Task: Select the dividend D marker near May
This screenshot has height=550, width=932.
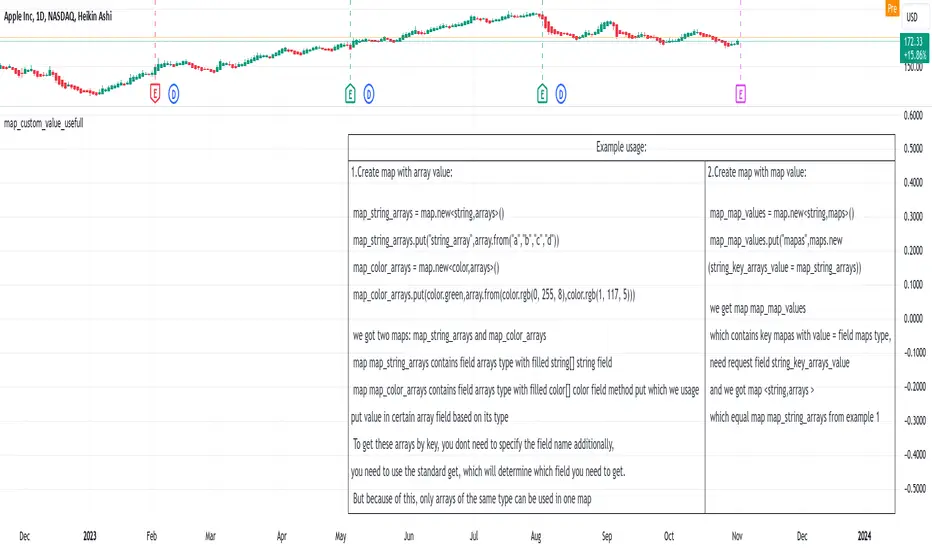Action: coord(369,94)
